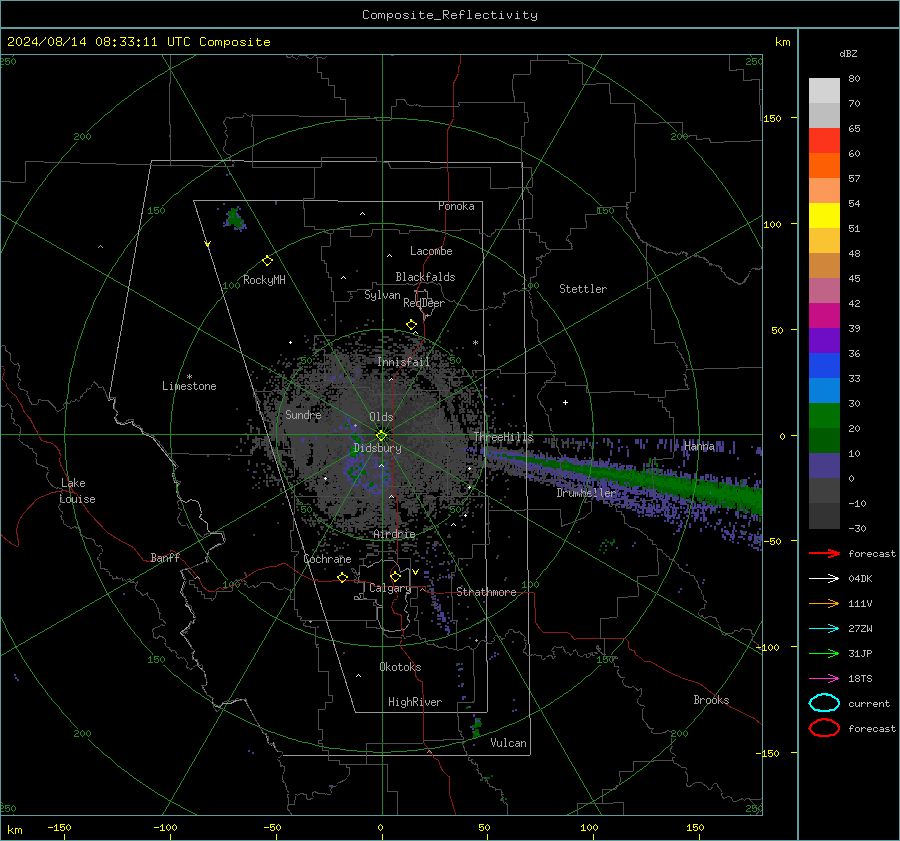Click the RedDeer city label
Image resolution: width=900 pixels, height=841 pixels.
424,303
